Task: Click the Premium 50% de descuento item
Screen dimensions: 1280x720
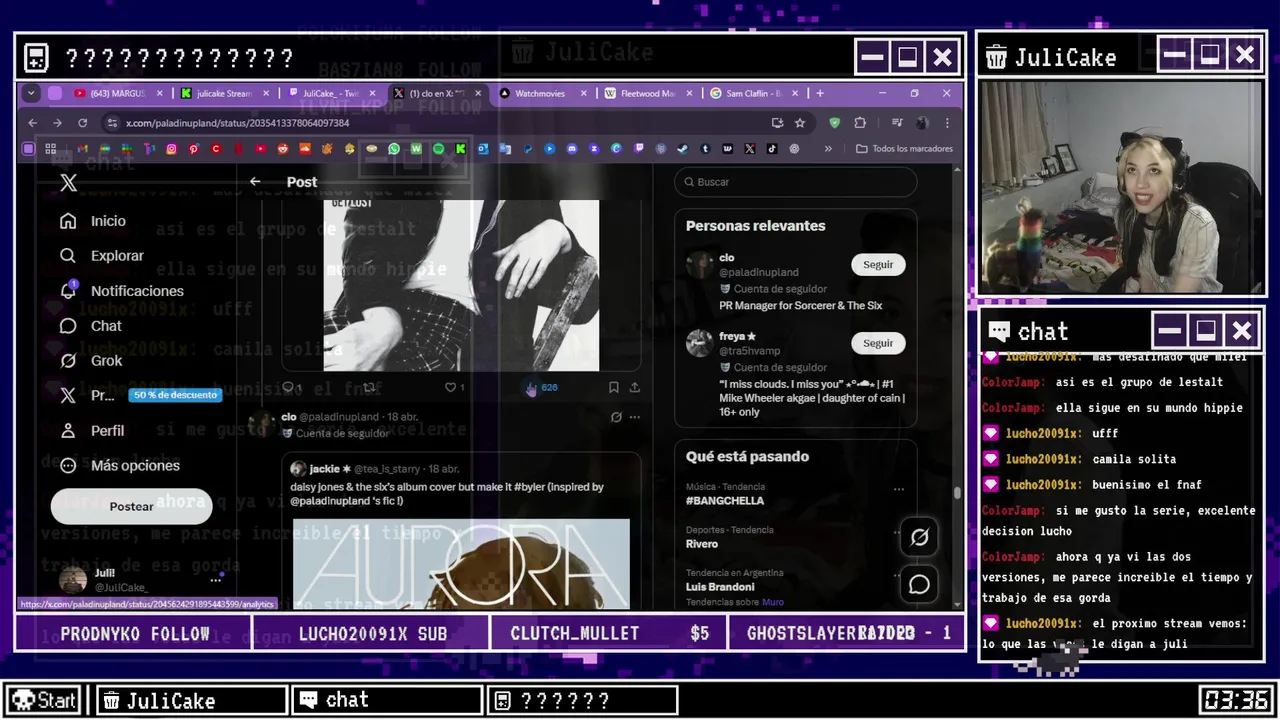Action: (141, 395)
